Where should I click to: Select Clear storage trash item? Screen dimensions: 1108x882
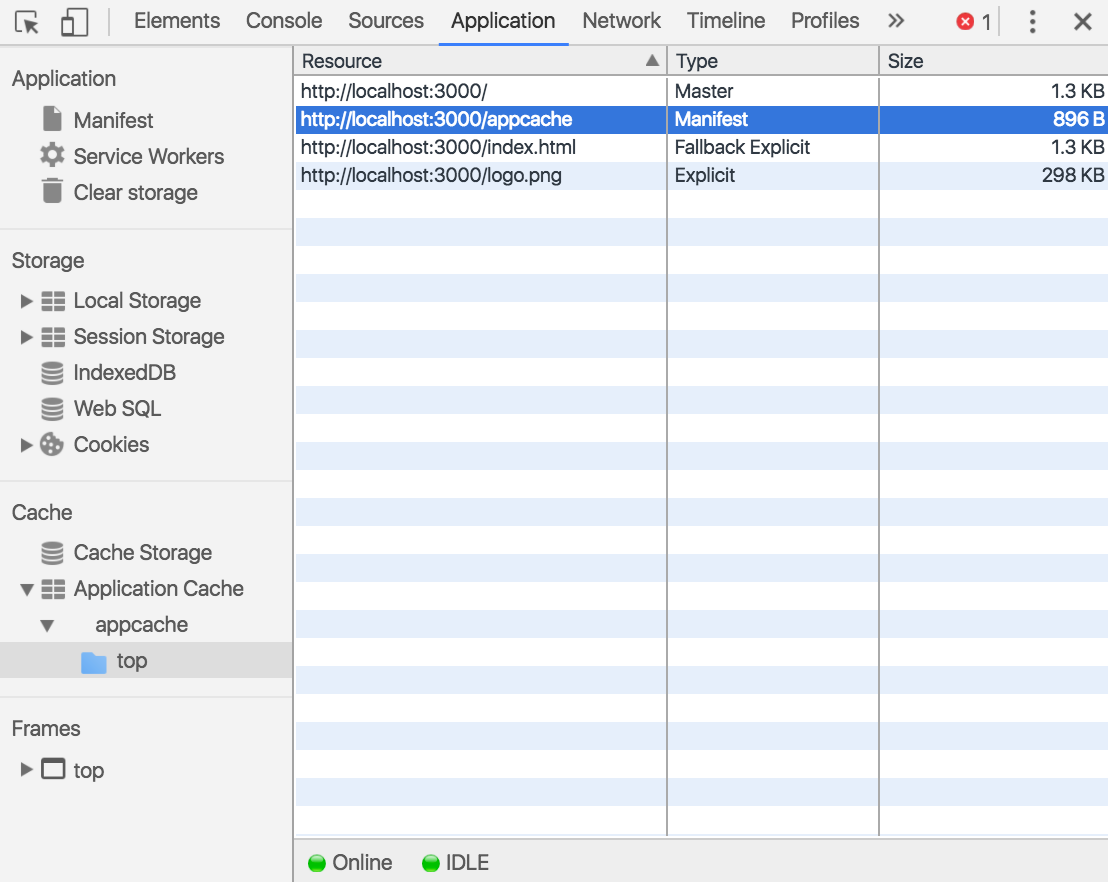(x=135, y=192)
